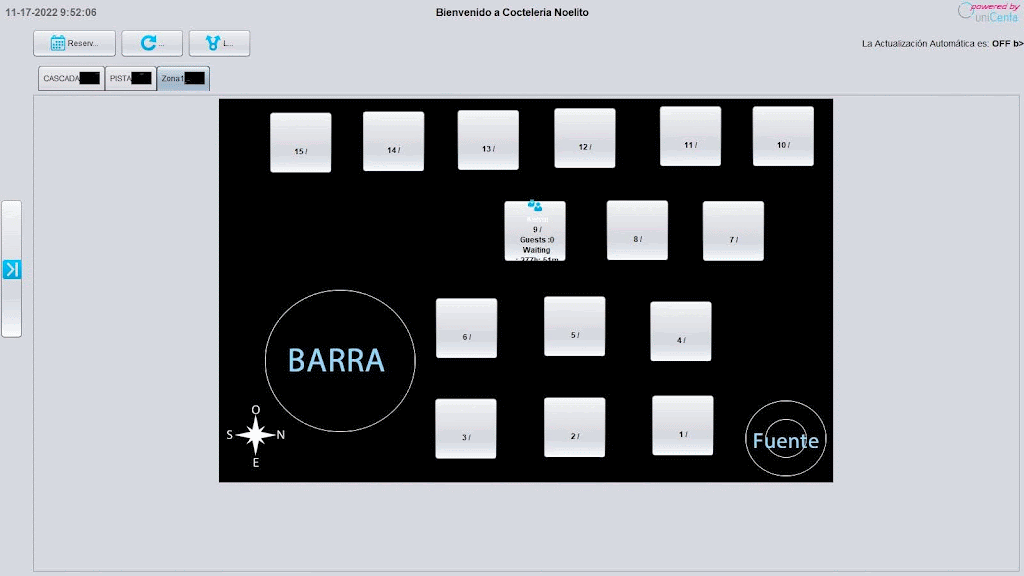Click the uniCenta logo
1024x576 pixels.
pos(988,11)
